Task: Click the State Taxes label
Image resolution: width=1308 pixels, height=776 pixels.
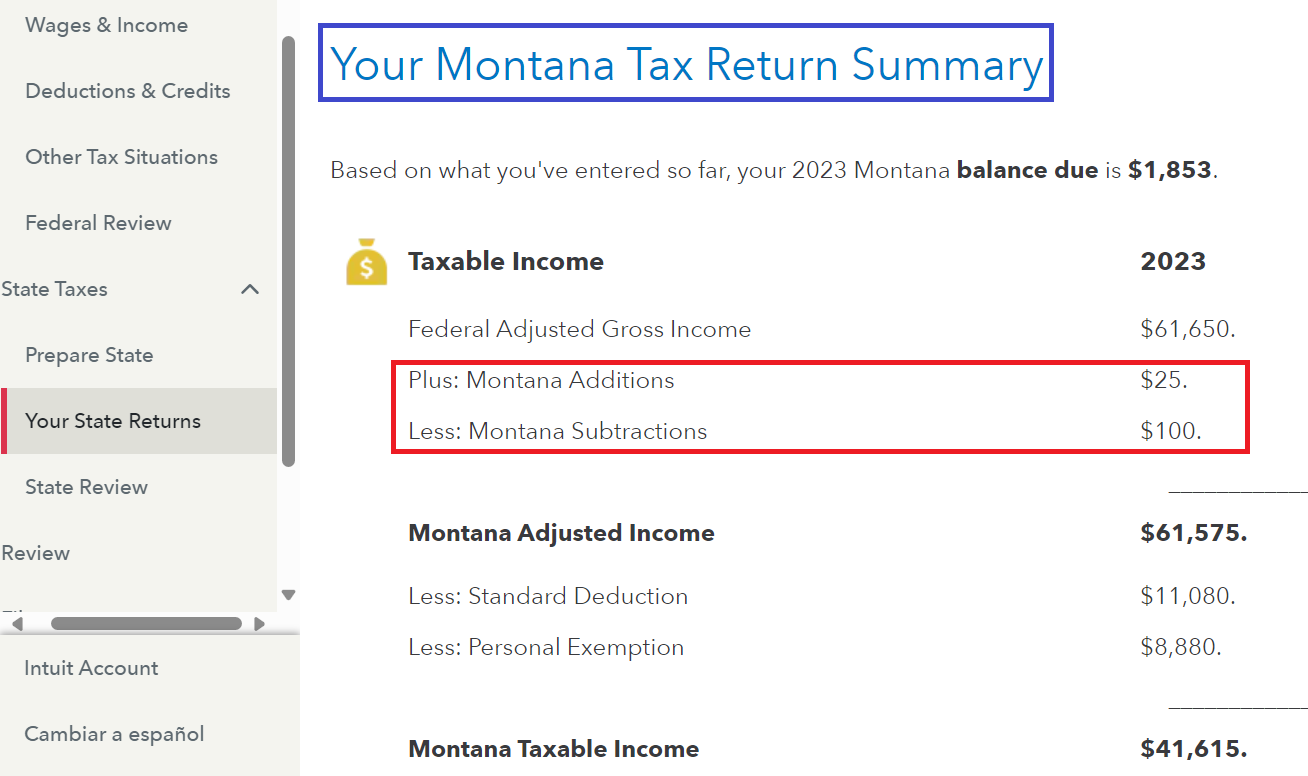Action: click(x=55, y=289)
